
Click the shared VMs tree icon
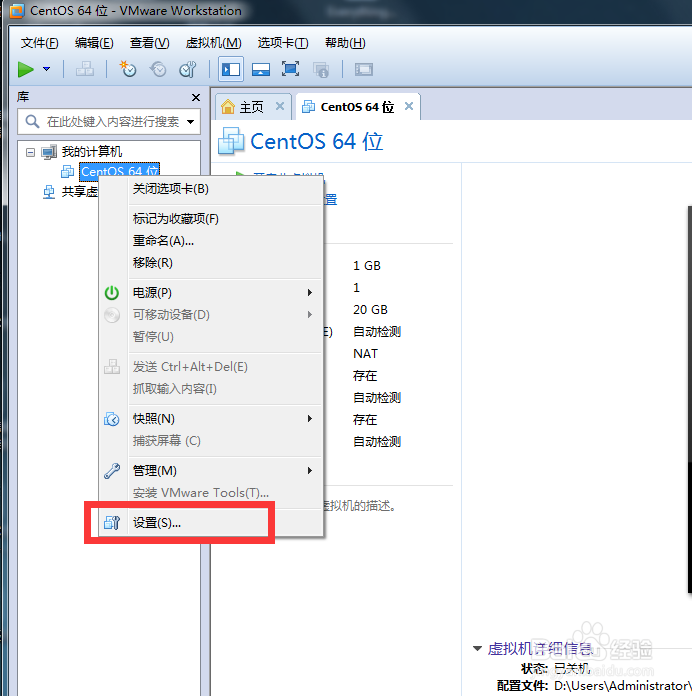click(x=49, y=192)
